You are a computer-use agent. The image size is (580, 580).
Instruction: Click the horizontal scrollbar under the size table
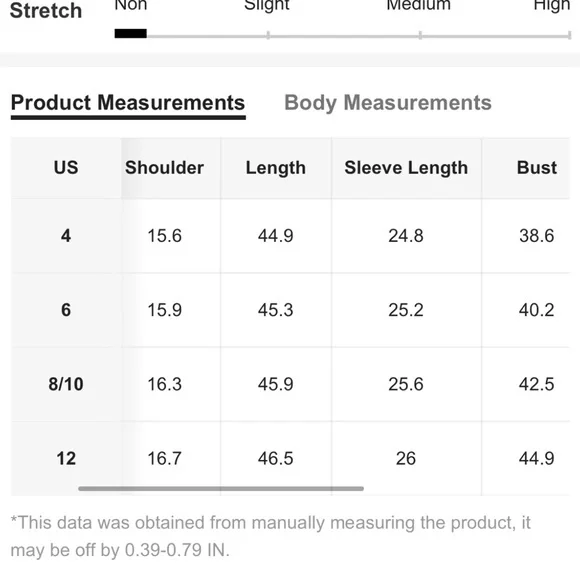pyautogui.click(x=221, y=489)
